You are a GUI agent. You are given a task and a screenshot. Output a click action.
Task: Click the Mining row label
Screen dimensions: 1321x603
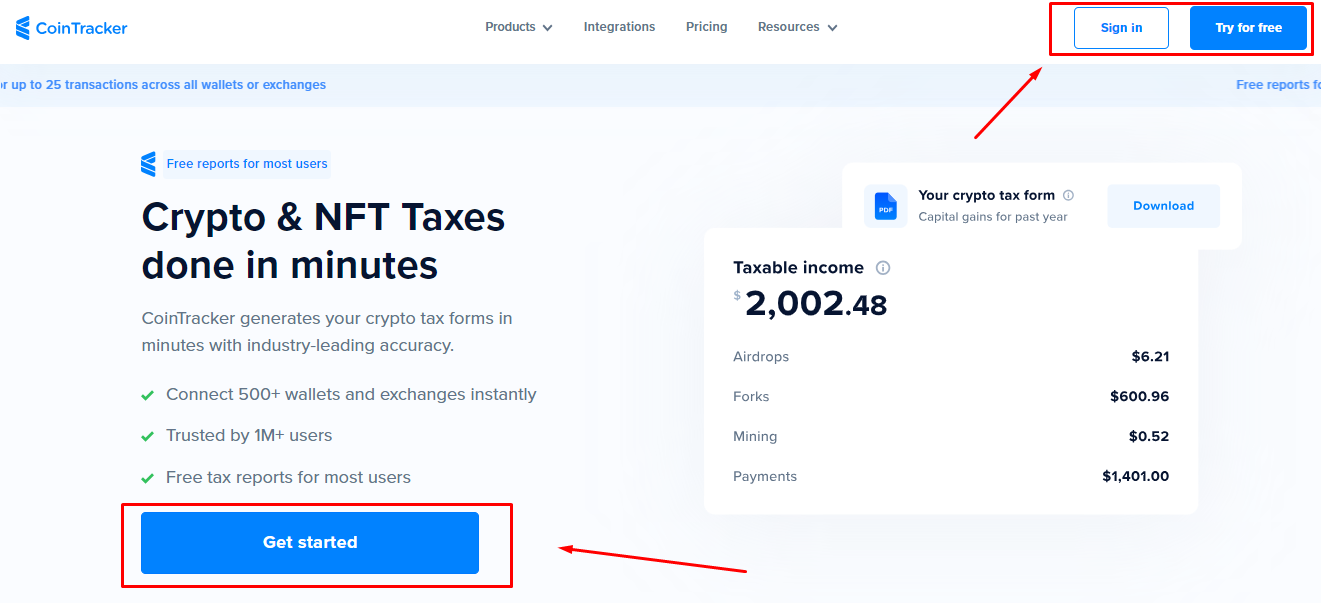(755, 437)
